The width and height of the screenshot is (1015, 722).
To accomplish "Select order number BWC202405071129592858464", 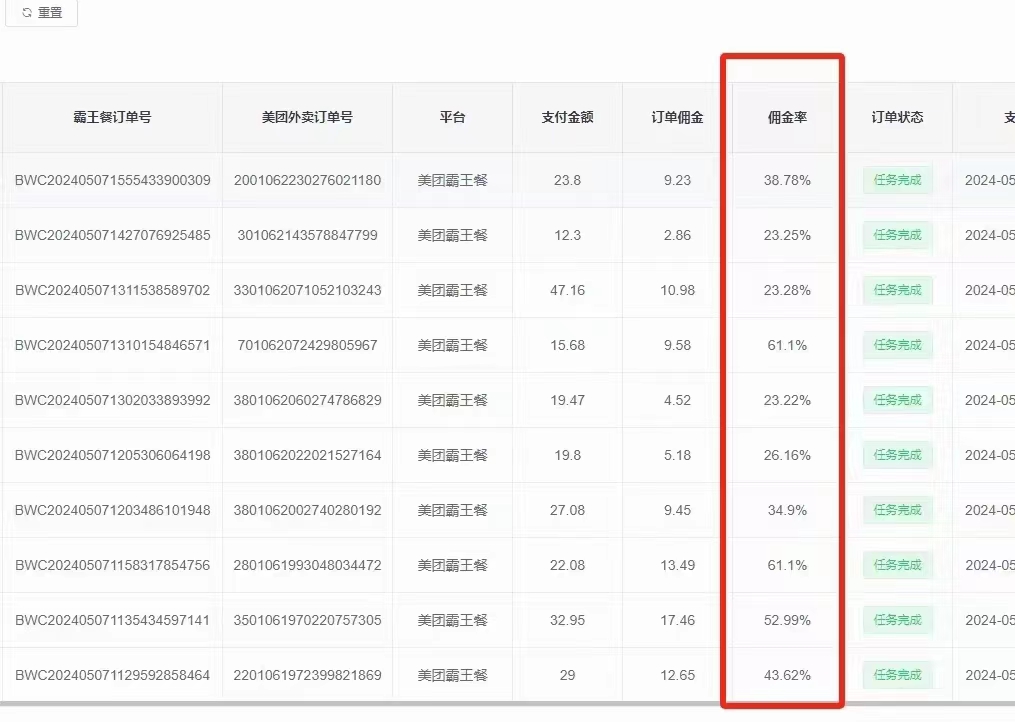I will 112,675.
